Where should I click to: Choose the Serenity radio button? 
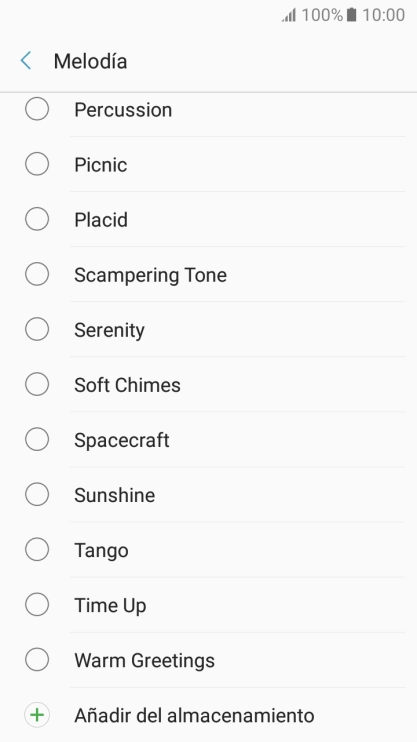click(37, 329)
